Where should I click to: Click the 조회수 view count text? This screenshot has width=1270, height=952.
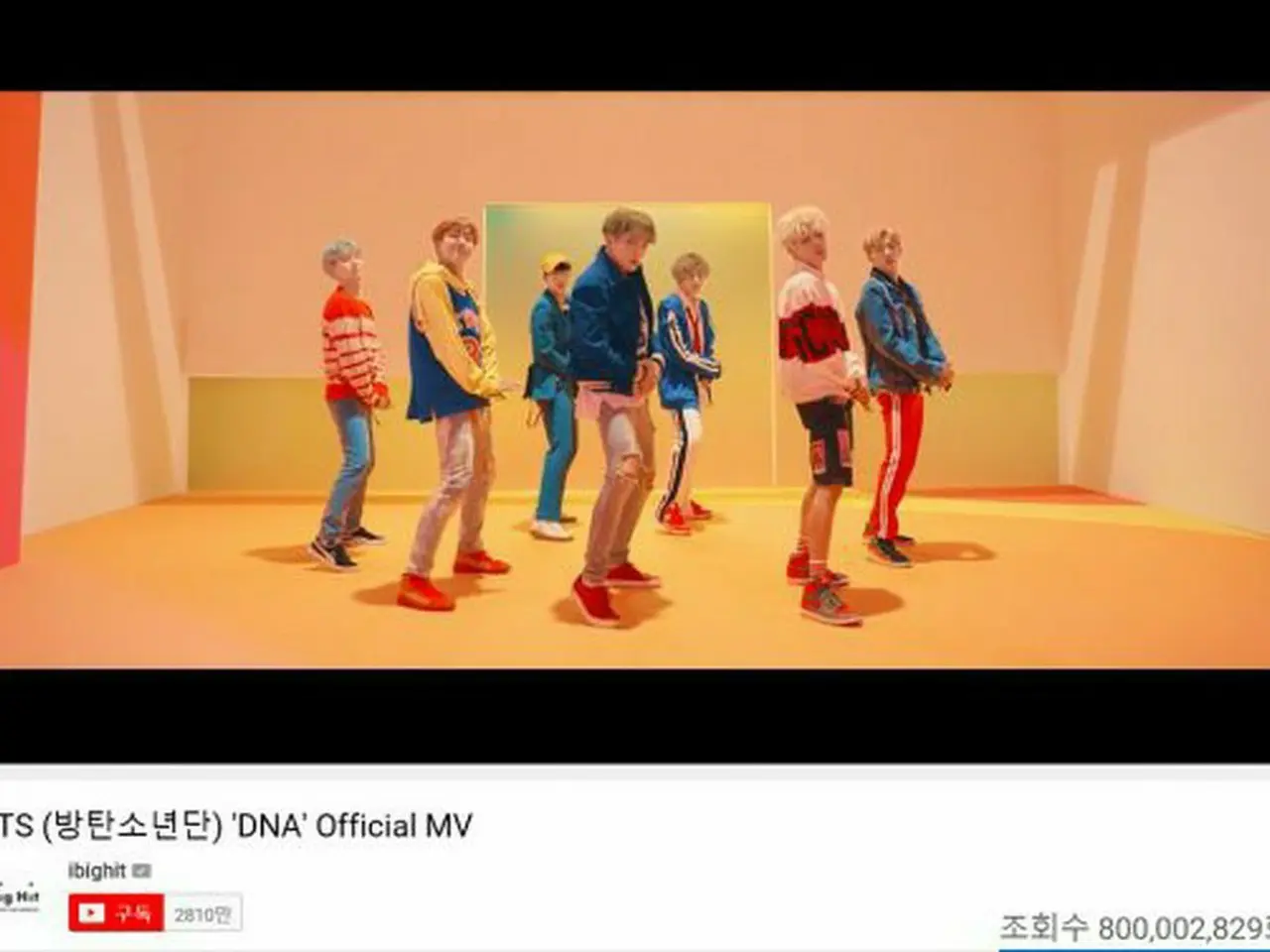point(1135,928)
